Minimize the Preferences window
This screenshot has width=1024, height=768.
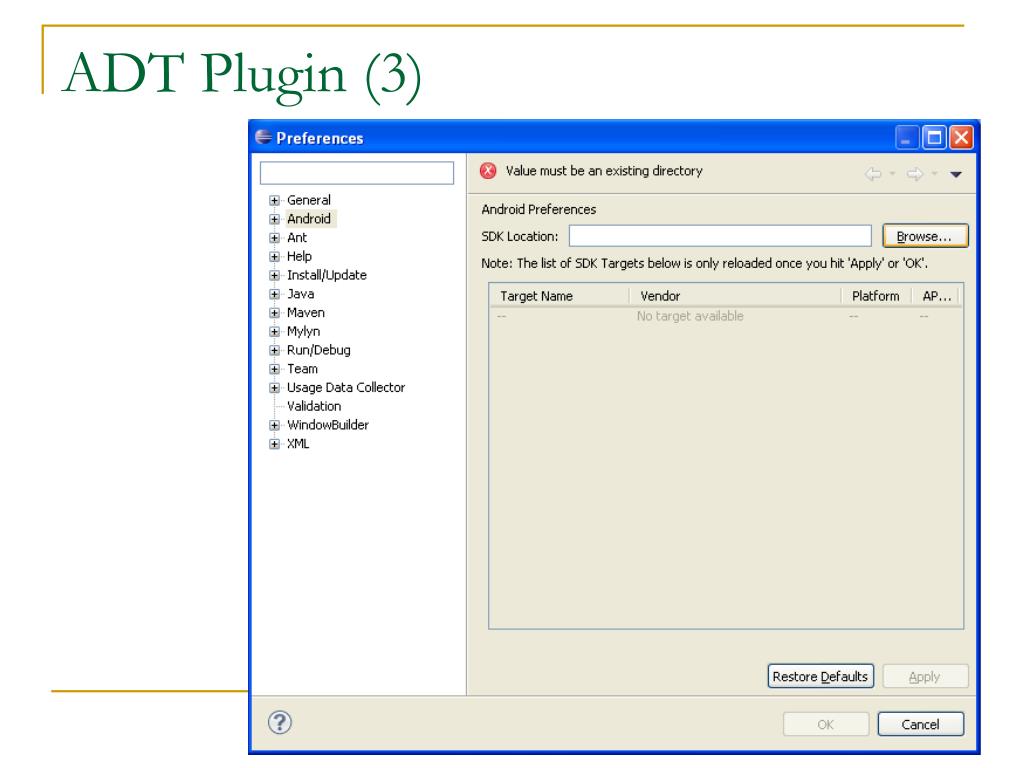point(907,138)
